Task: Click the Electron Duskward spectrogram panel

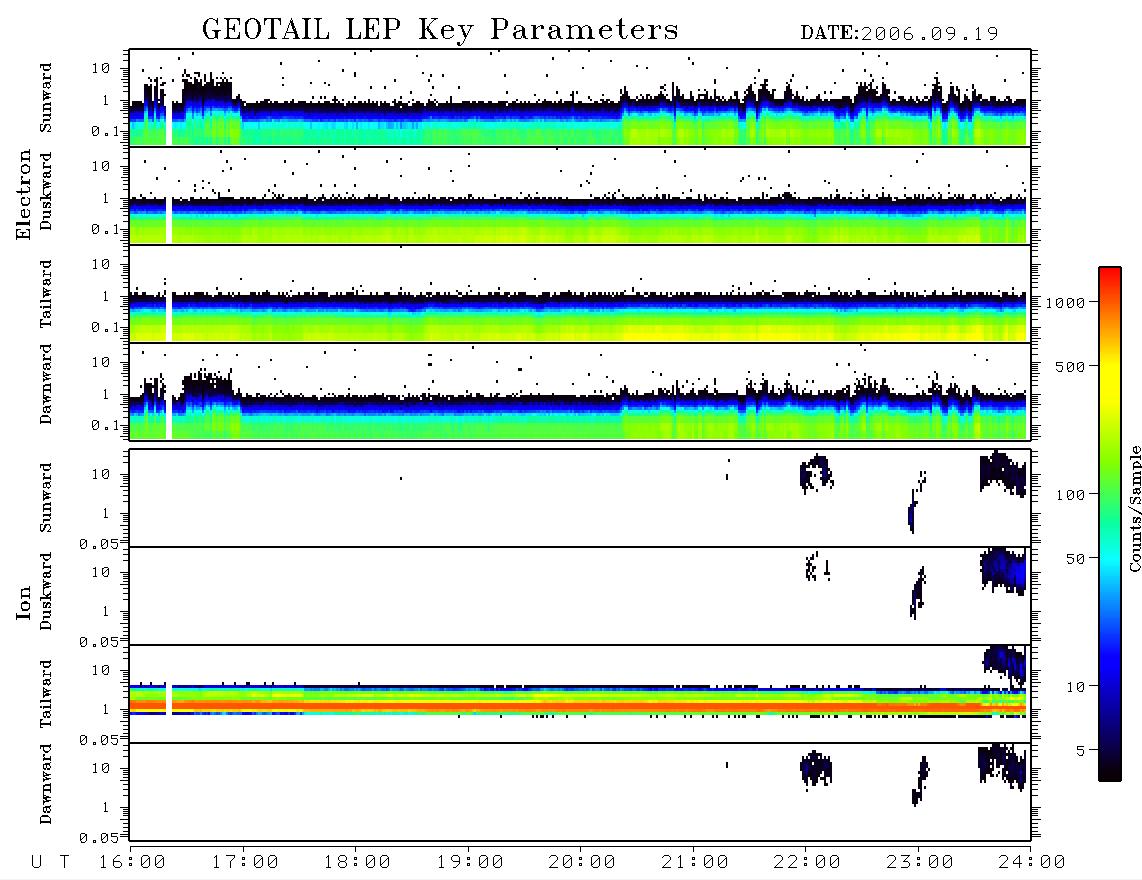Action: pos(580,195)
